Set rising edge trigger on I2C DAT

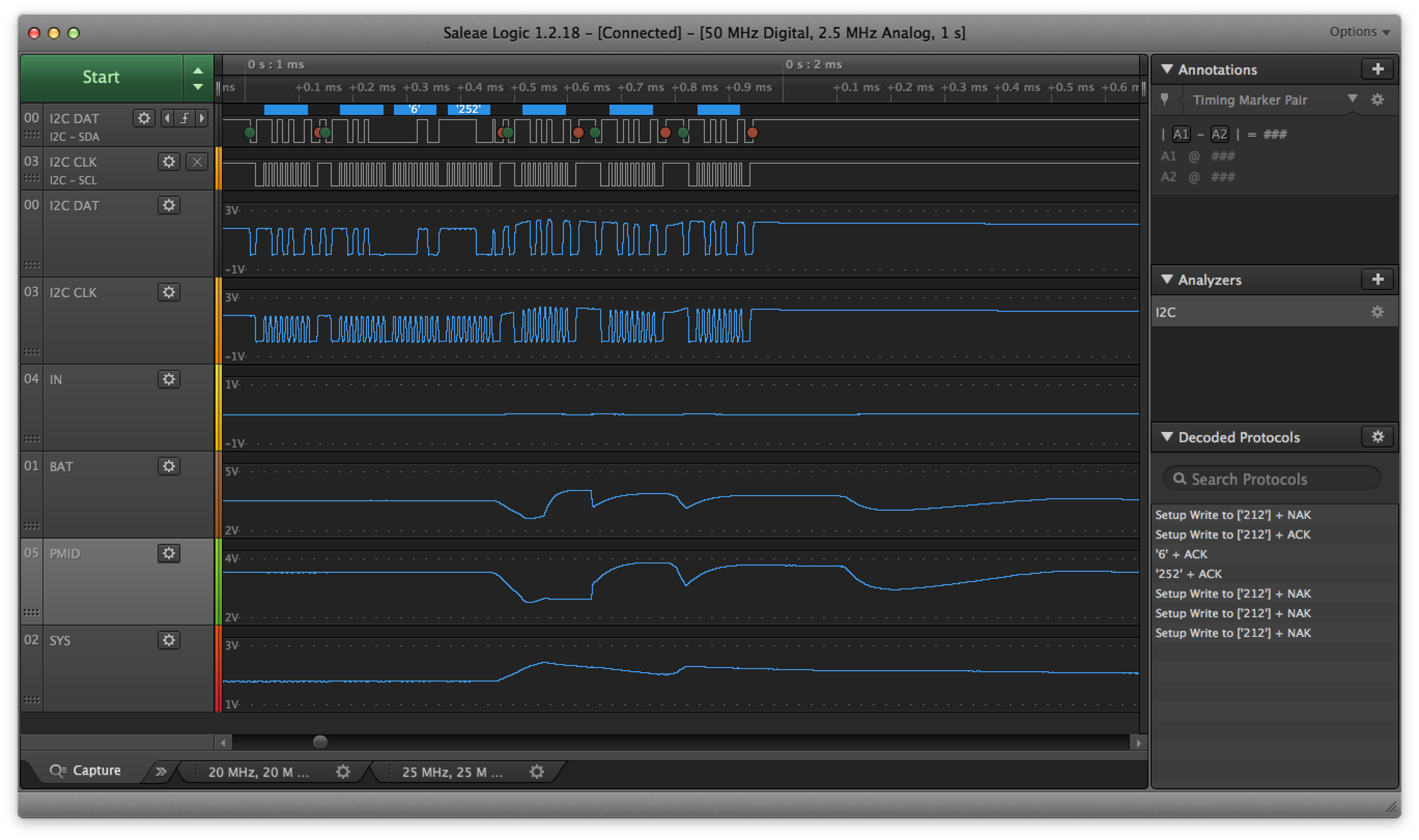pyautogui.click(x=185, y=118)
